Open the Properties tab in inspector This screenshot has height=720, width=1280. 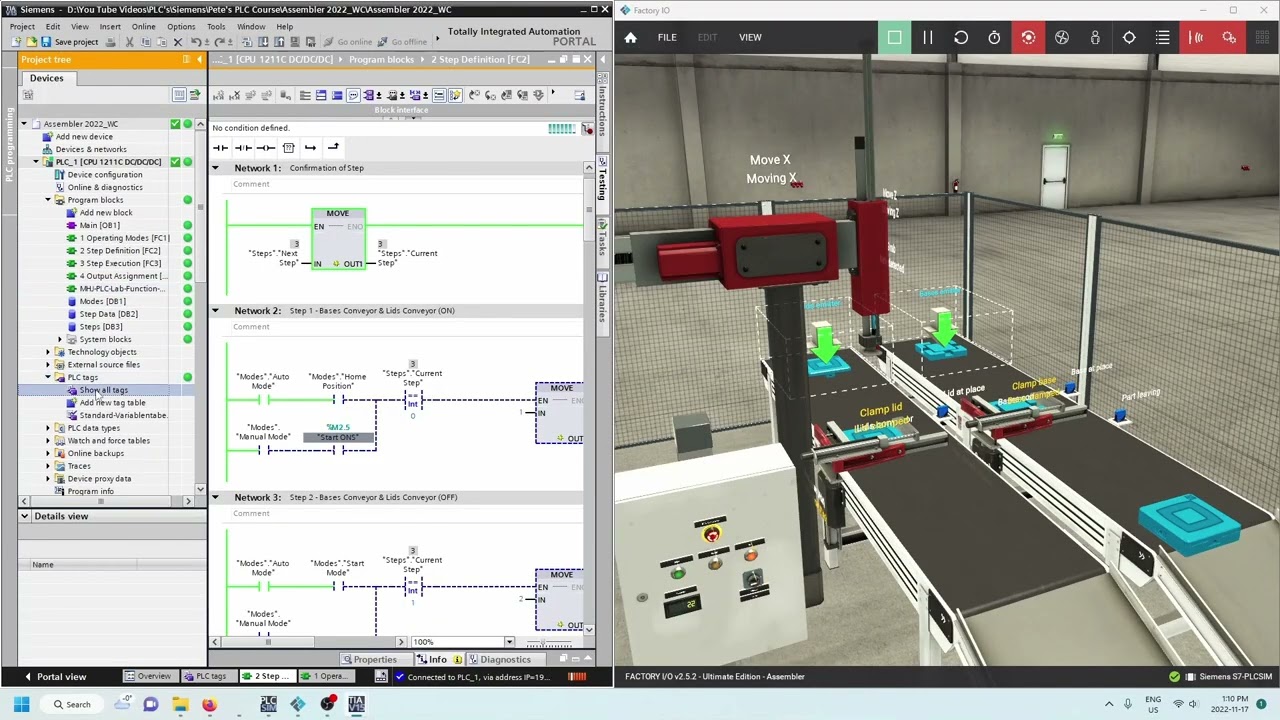369,660
